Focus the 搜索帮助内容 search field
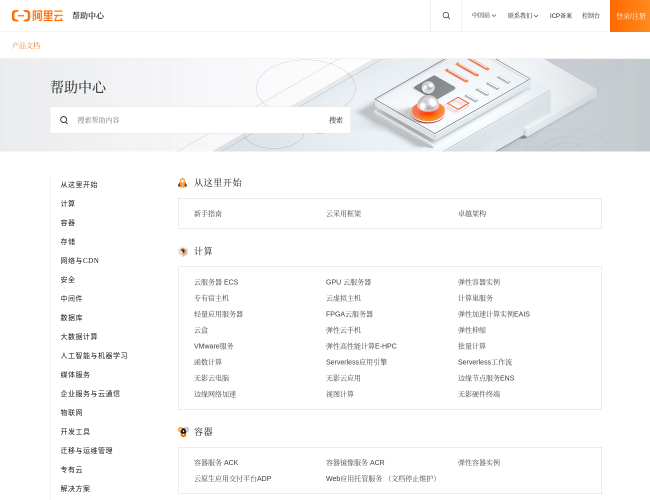 199,120
